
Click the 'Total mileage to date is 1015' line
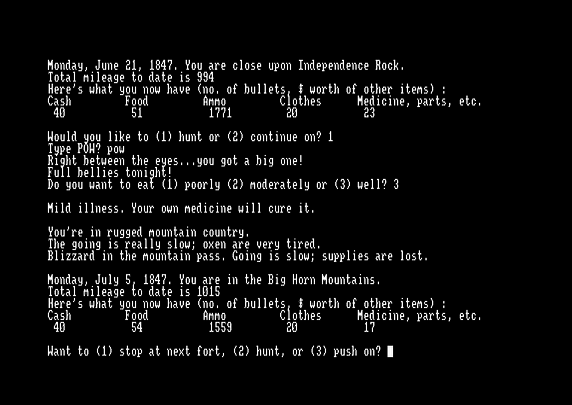click(134, 292)
